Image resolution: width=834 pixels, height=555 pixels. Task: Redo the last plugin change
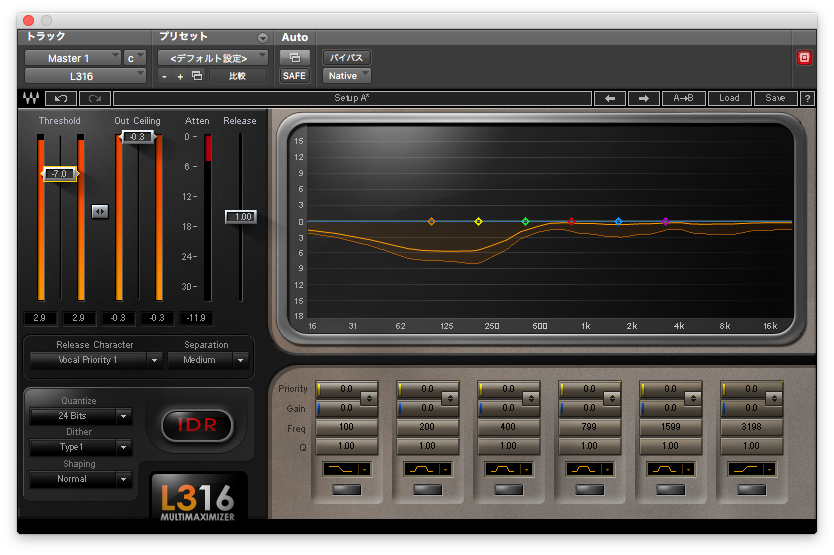tap(95, 98)
